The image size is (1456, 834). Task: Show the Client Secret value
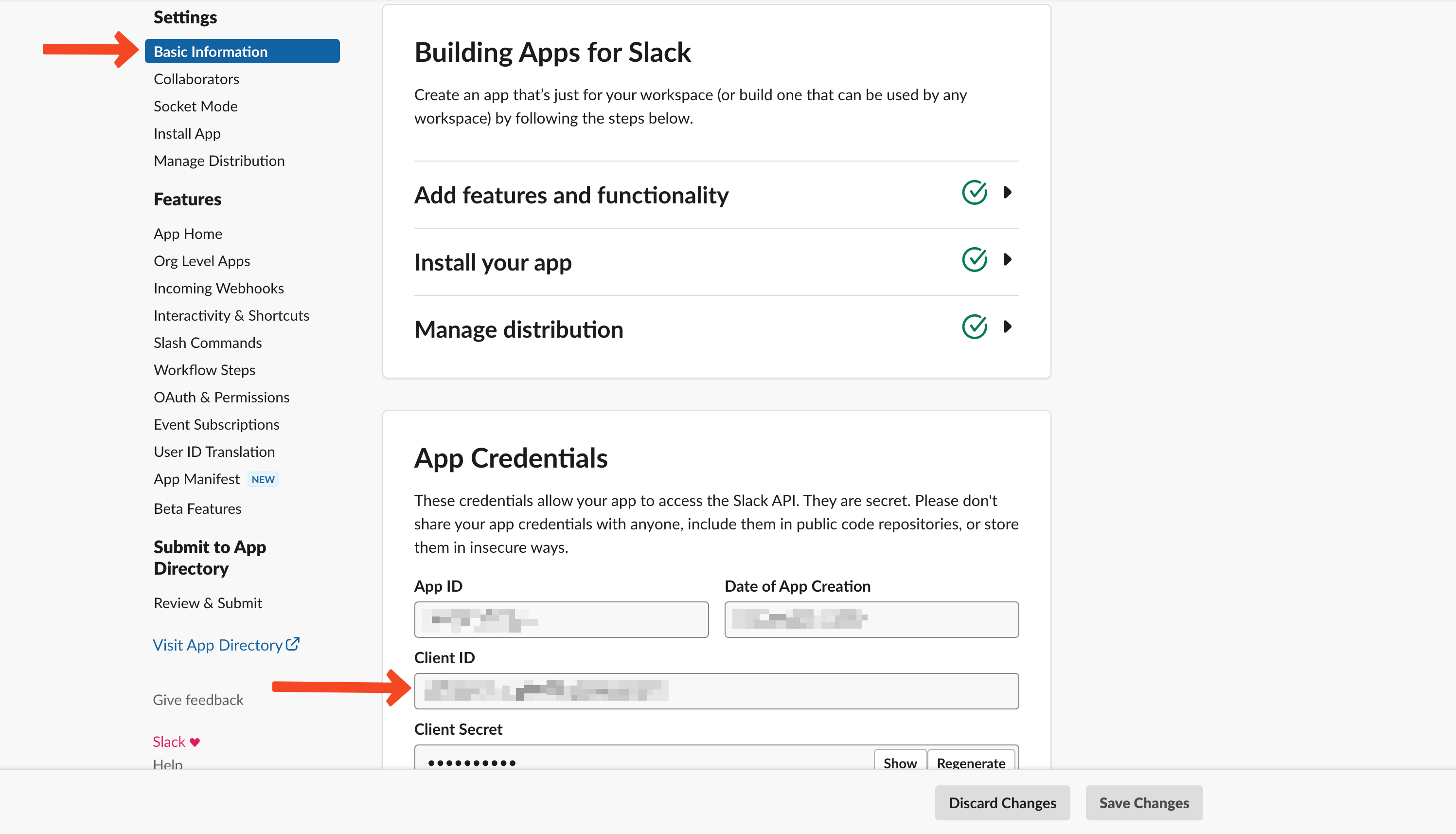900,762
